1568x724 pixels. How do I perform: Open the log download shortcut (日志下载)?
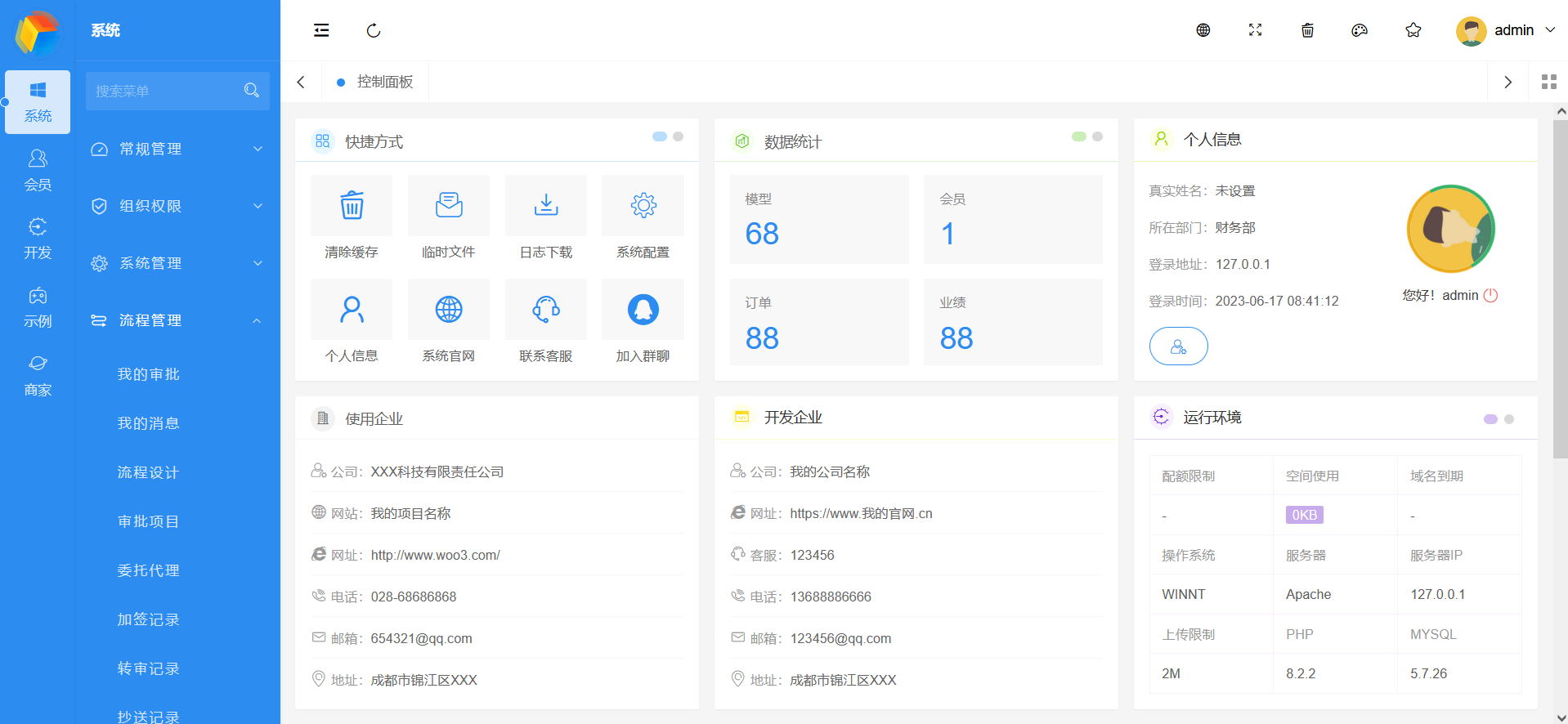[x=545, y=205]
